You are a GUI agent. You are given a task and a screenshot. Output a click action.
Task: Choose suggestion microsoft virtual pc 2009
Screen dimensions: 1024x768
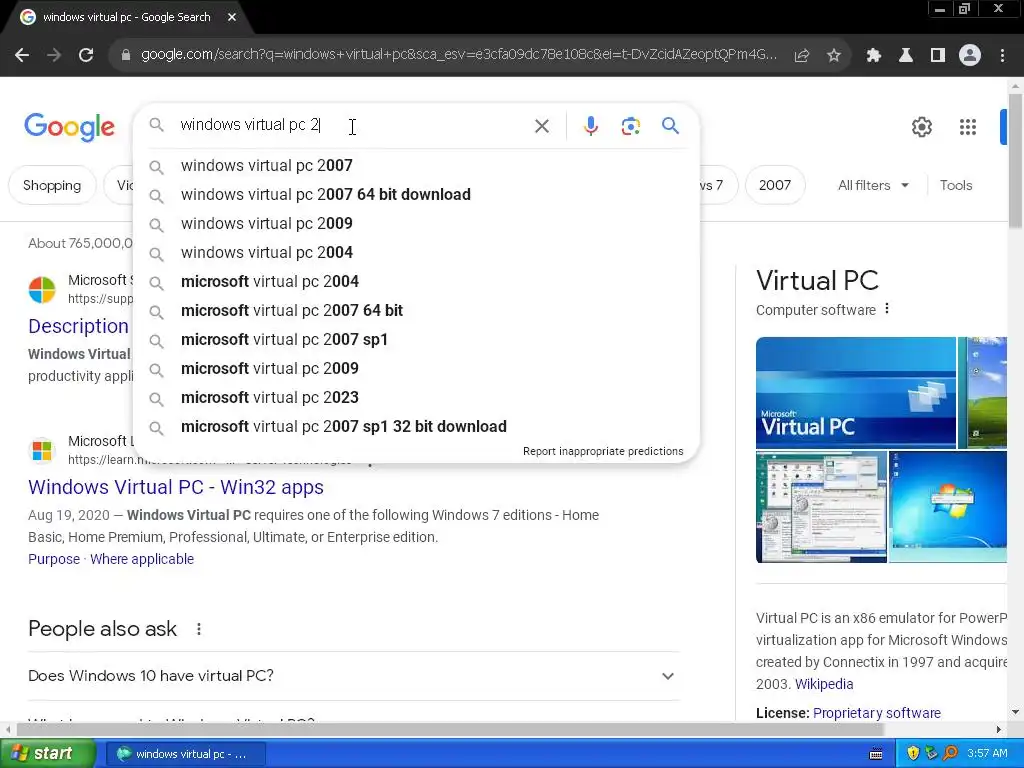[x=416, y=368]
